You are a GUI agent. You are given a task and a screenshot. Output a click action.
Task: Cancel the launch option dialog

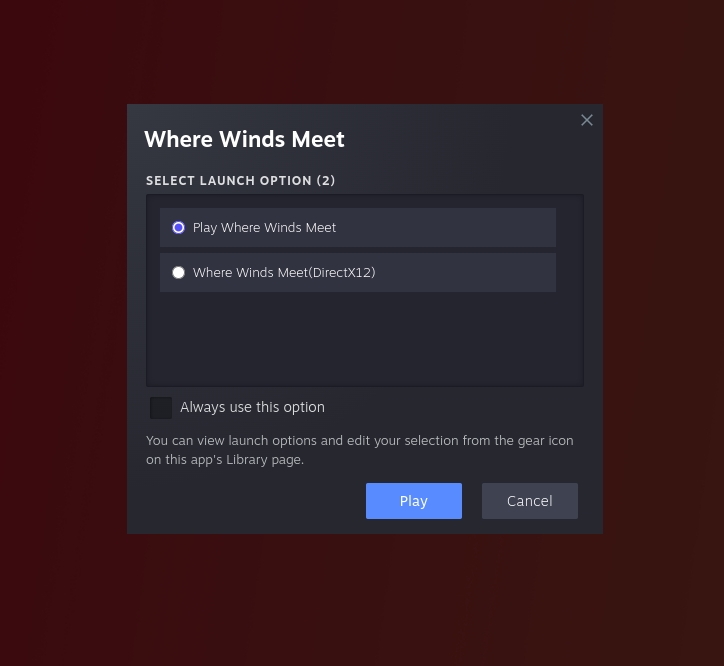[x=530, y=501]
